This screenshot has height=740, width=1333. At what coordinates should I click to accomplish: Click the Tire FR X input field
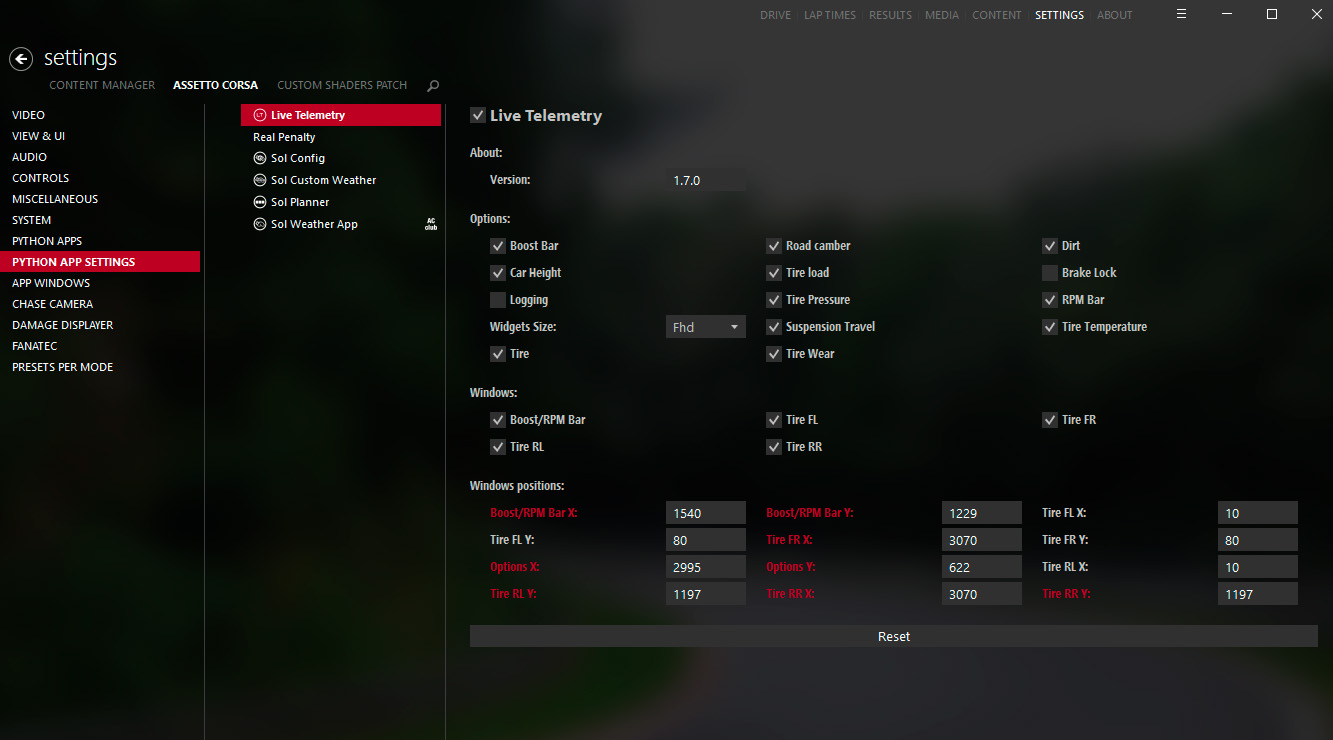[982, 540]
